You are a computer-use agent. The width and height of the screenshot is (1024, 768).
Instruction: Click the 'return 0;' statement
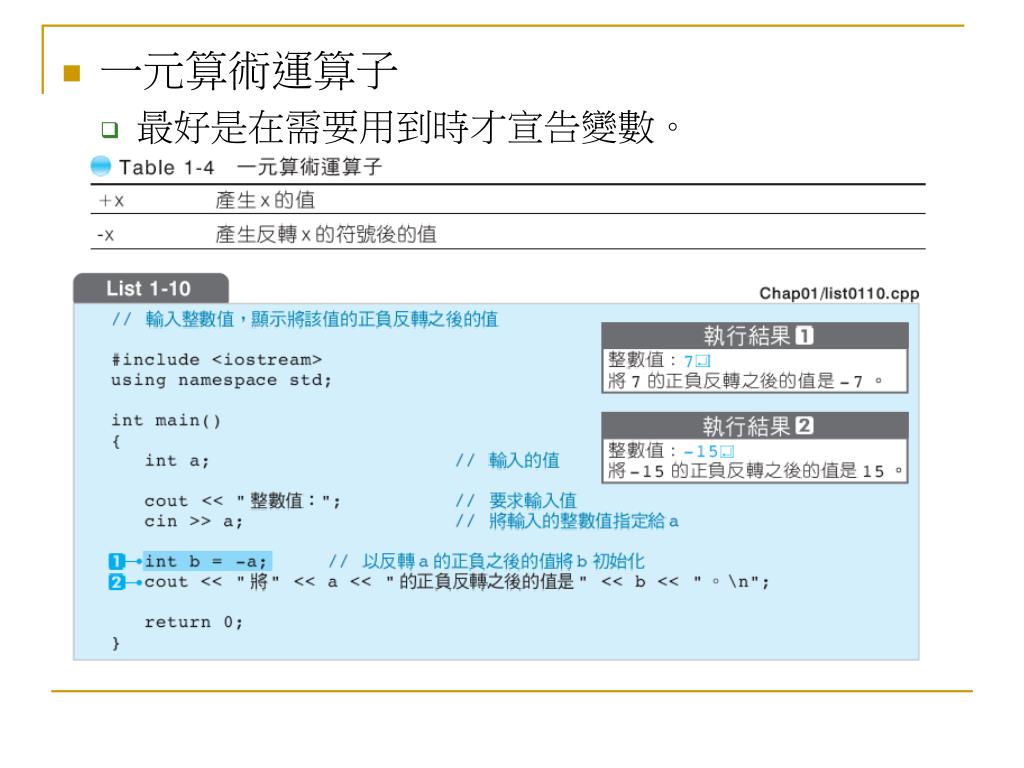point(193,622)
